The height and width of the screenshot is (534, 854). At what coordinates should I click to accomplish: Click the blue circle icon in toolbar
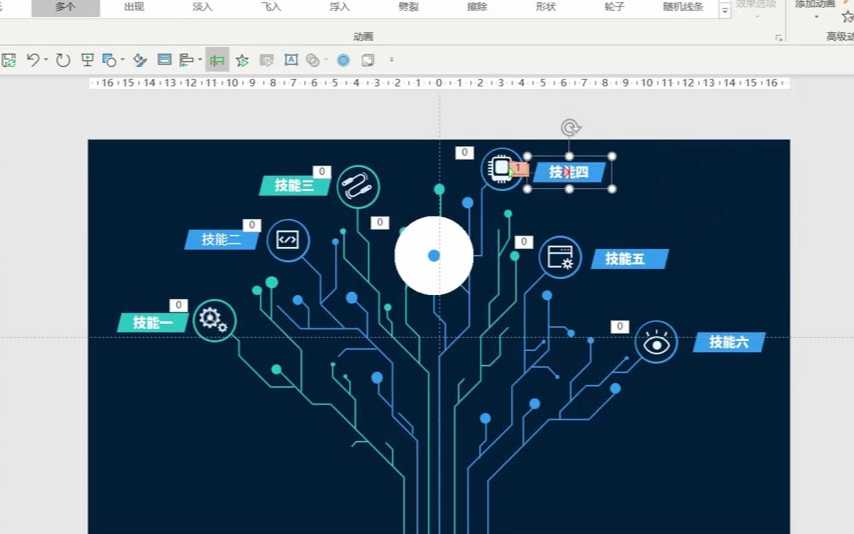click(x=343, y=60)
